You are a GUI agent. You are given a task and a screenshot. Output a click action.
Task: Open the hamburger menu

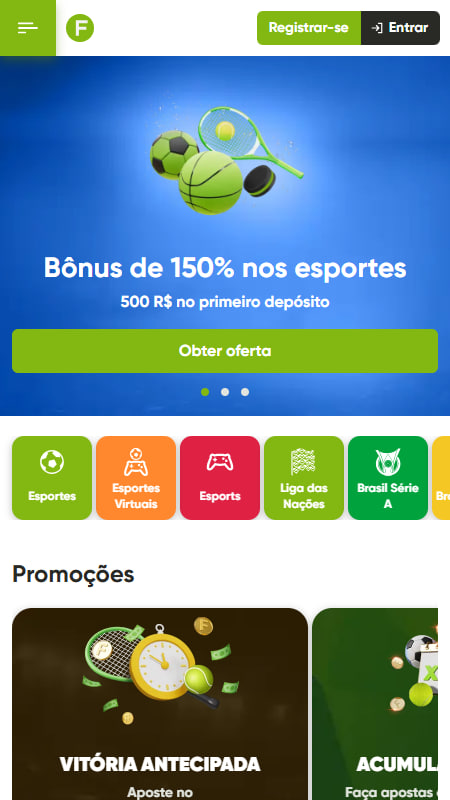(28, 28)
